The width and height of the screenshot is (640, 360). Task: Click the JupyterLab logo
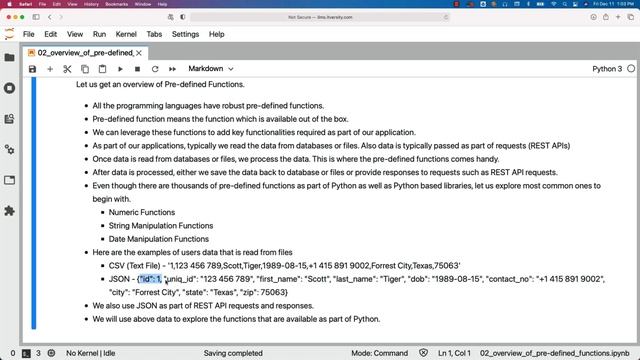click(x=9, y=34)
